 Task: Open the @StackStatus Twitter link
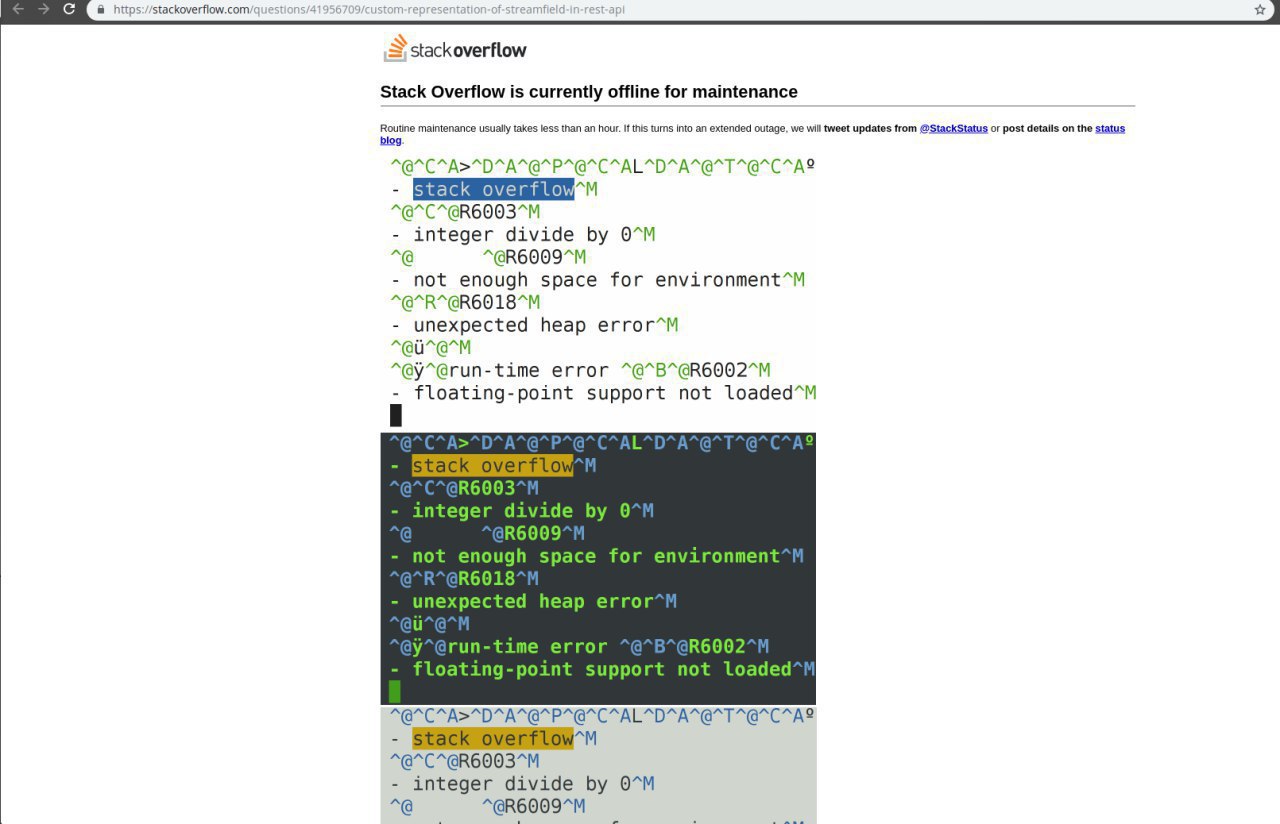point(953,128)
